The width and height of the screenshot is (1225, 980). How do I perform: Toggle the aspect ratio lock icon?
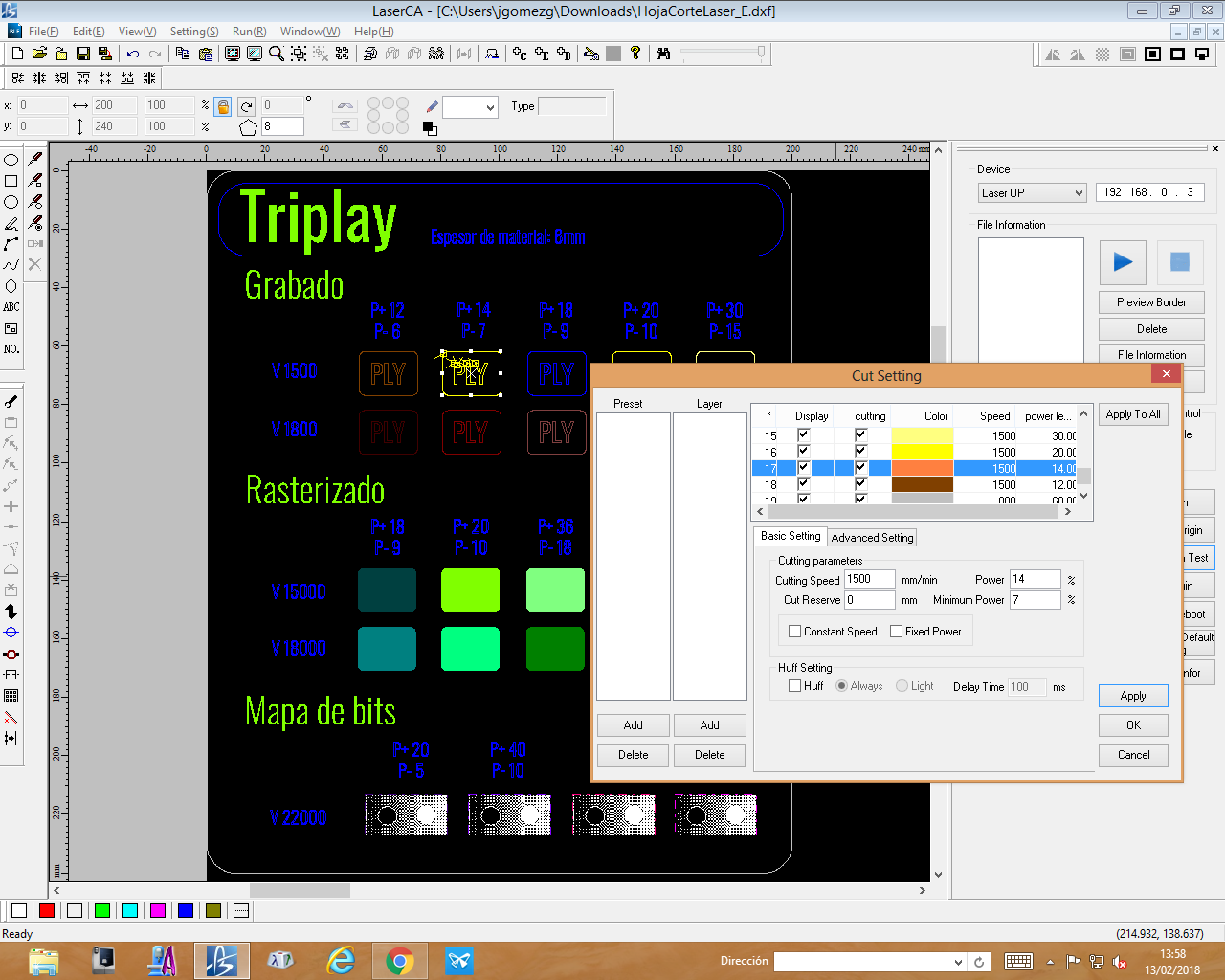(223, 106)
